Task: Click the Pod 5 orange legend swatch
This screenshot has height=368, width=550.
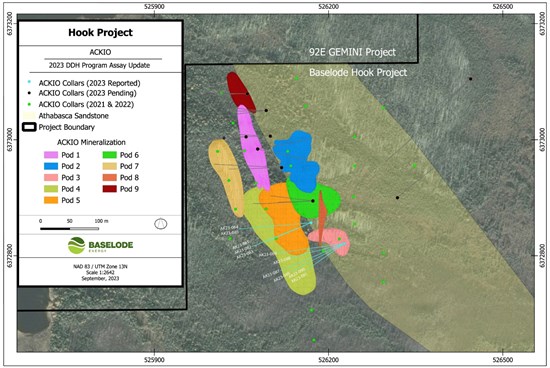Action: tap(51, 200)
